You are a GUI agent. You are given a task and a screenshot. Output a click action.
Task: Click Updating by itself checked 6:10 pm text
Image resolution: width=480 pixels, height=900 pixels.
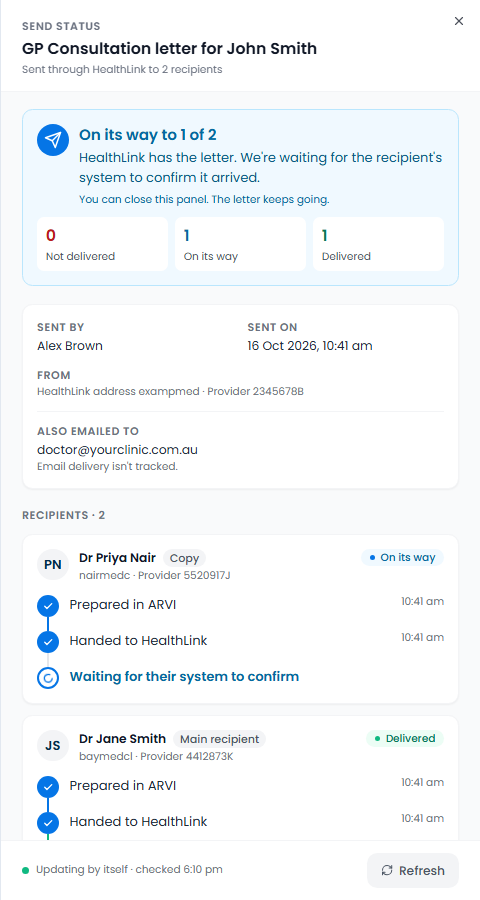click(x=129, y=870)
